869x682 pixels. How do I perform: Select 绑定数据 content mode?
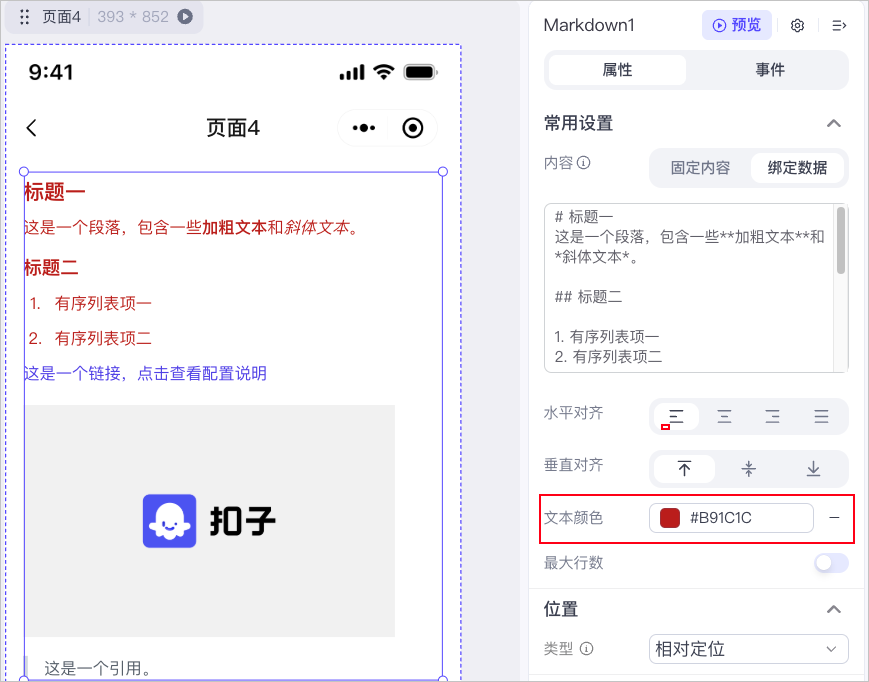click(797, 168)
